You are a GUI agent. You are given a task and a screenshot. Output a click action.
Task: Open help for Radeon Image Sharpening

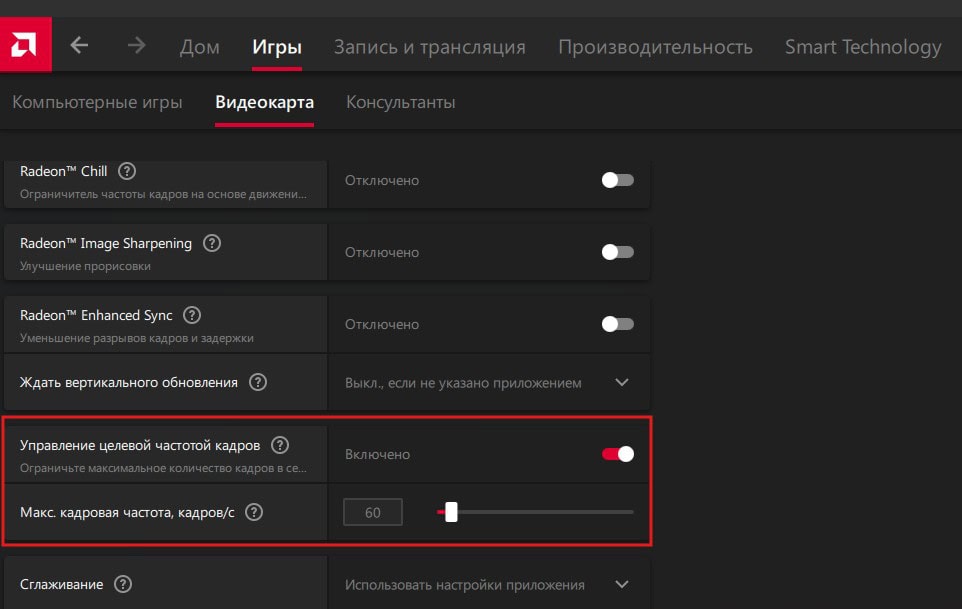coord(212,243)
